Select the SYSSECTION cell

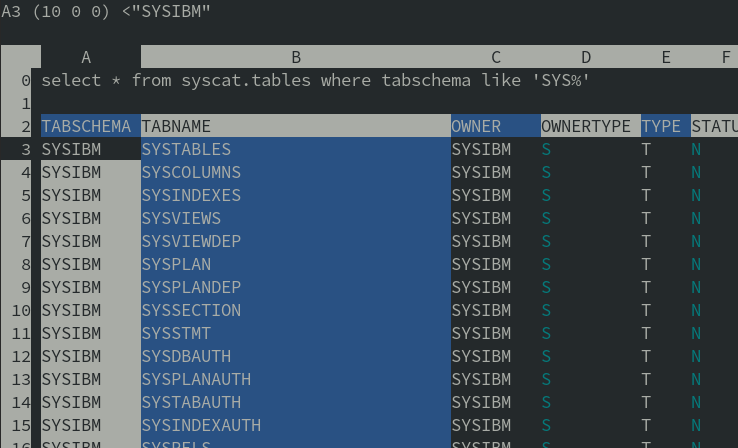(x=191, y=310)
